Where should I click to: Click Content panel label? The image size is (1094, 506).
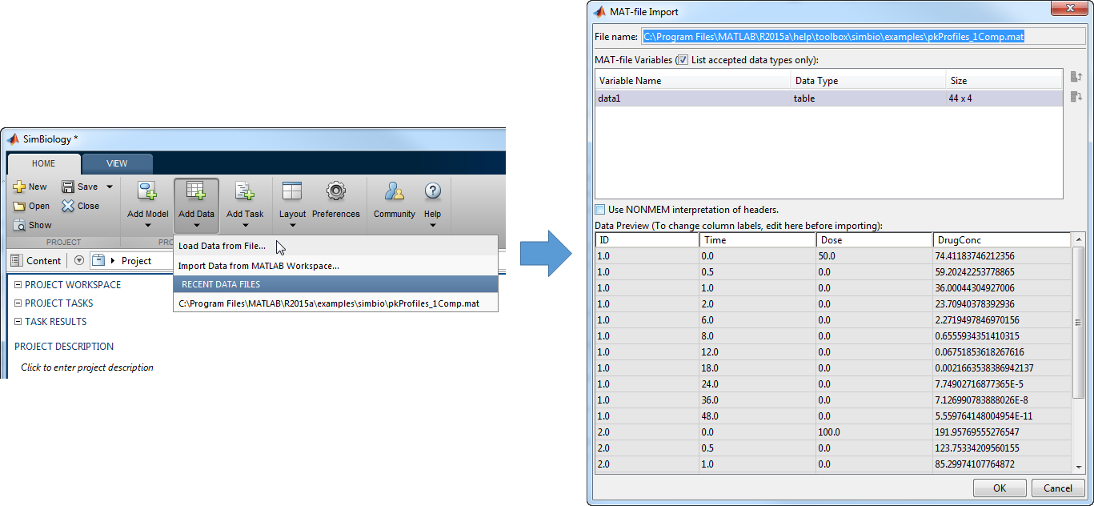coord(43,260)
